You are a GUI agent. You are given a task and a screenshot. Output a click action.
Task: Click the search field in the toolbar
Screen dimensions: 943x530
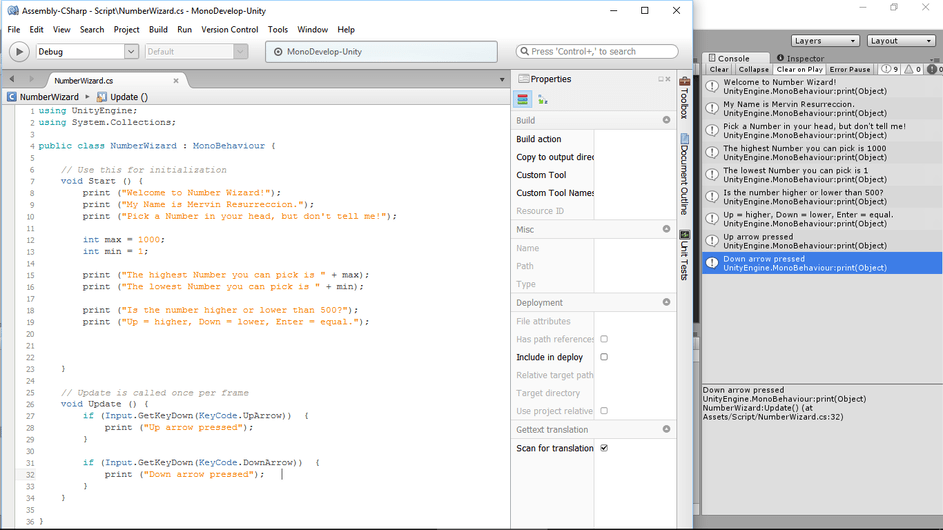click(597, 52)
